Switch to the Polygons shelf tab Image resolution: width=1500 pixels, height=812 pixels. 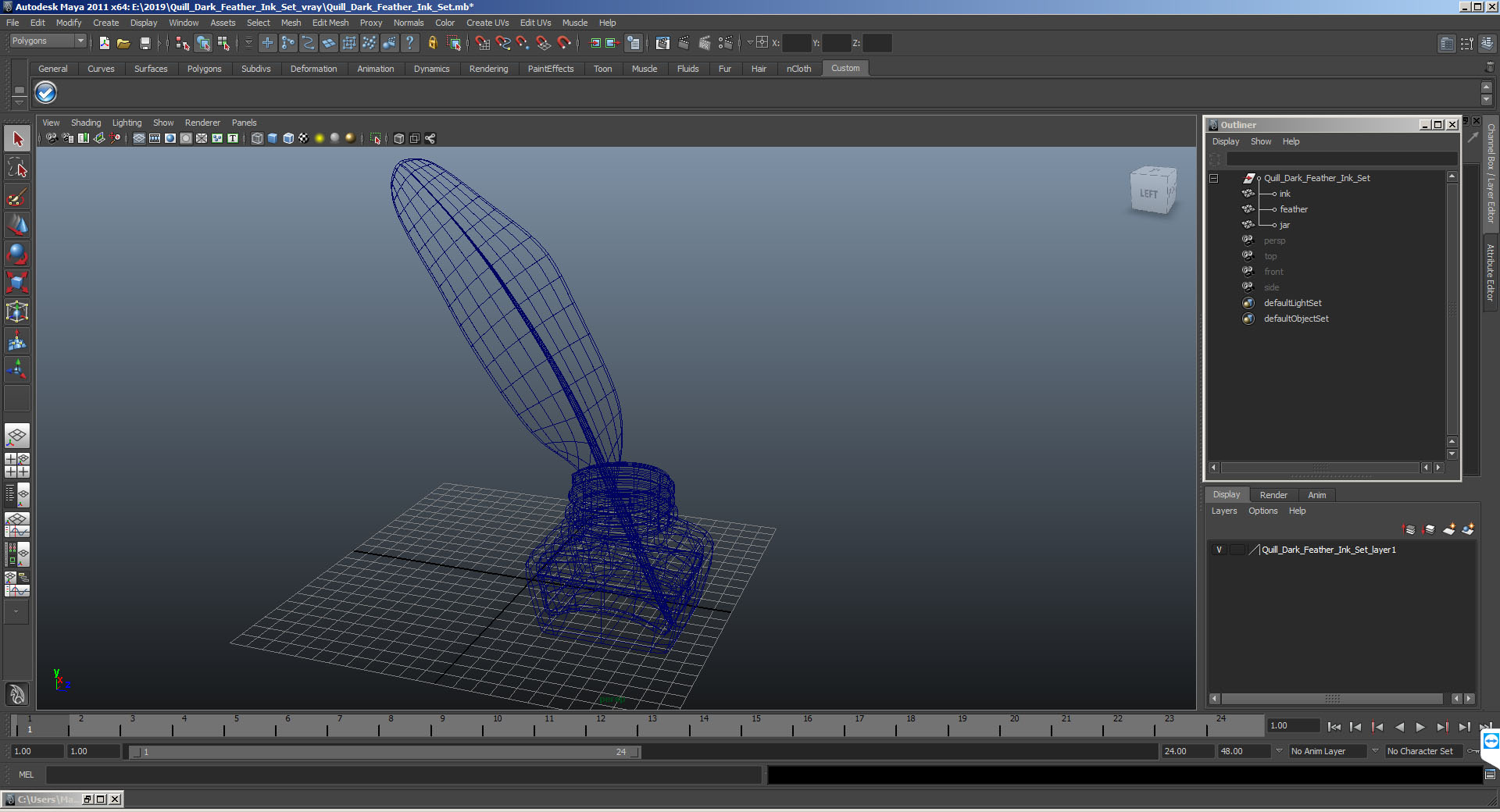(204, 69)
